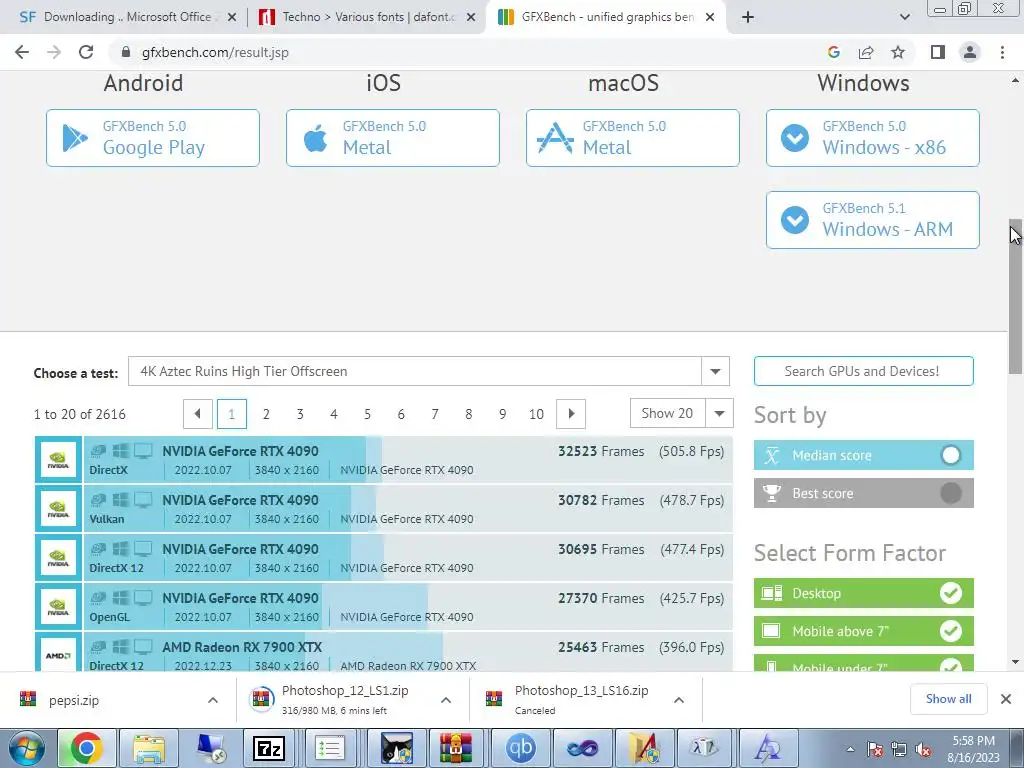This screenshot has height=768, width=1024.
Task: Expand Photoshop_12_LS1.zip download options
Action: click(x=446, y=700)
